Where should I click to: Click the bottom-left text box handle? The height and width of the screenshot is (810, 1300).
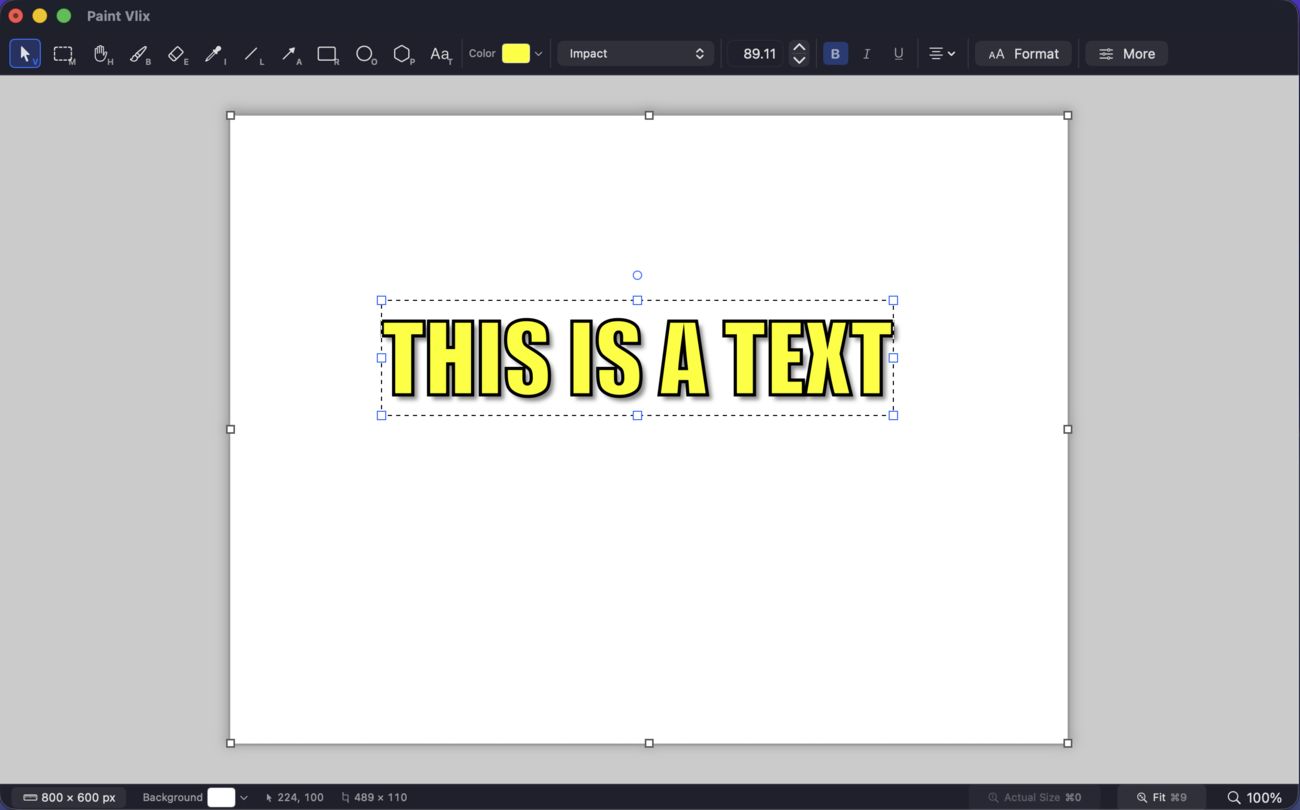point(381,415)
